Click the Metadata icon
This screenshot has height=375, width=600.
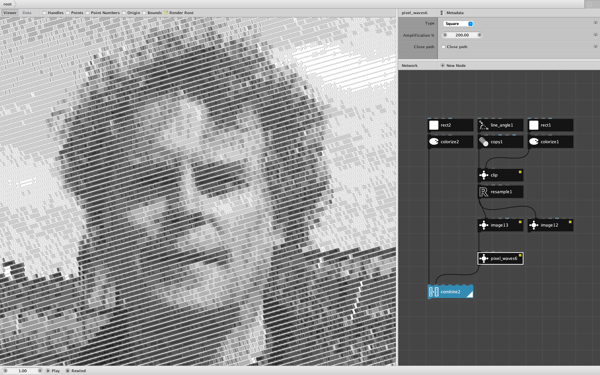coord(442,13)
